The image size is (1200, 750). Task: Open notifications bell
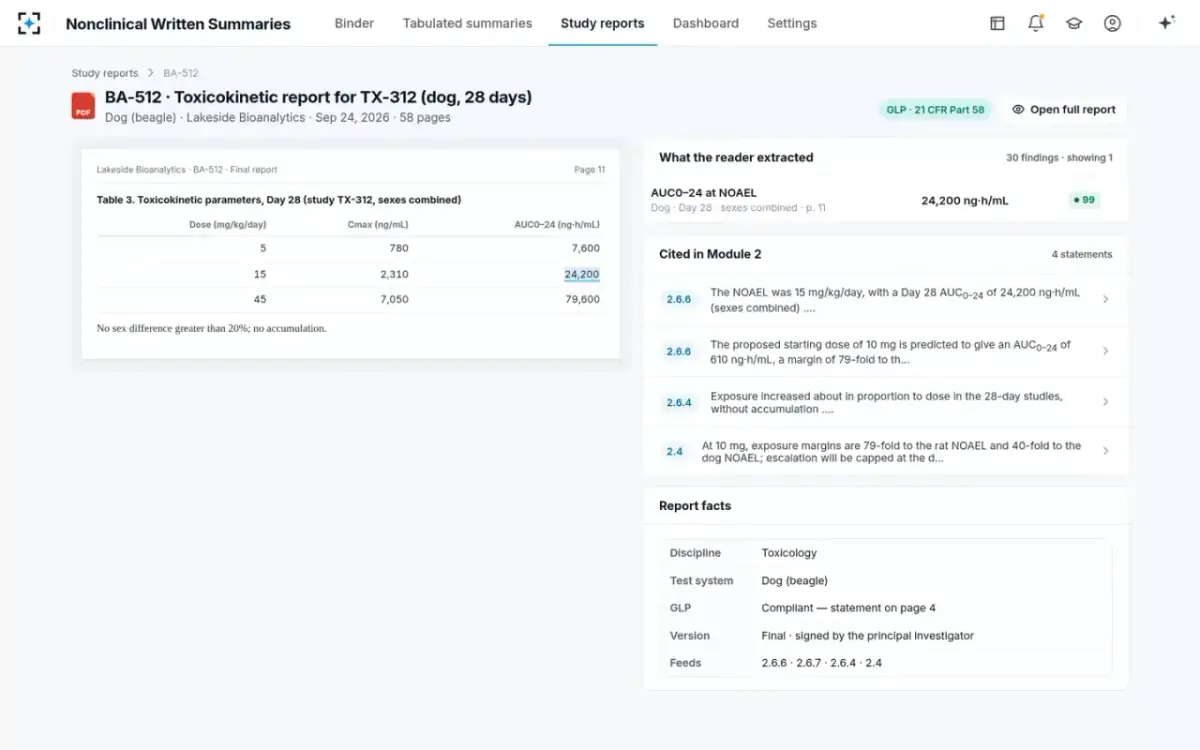click(1036, 23)
